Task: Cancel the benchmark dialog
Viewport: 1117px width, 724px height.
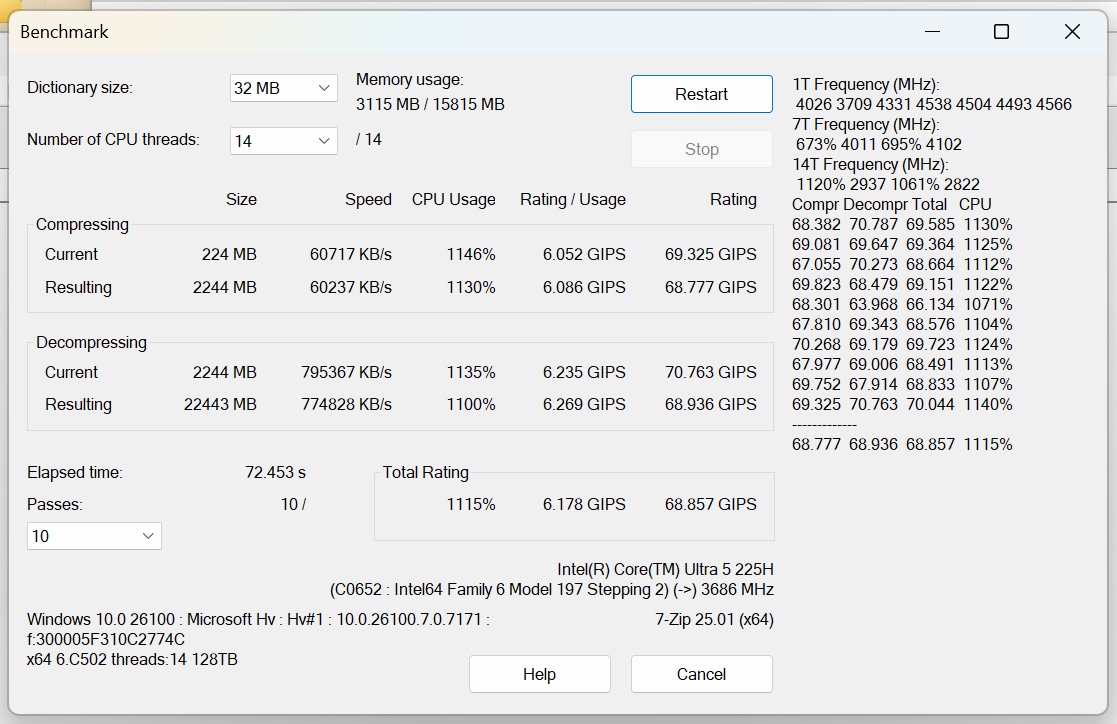Action: pos(701,674)
